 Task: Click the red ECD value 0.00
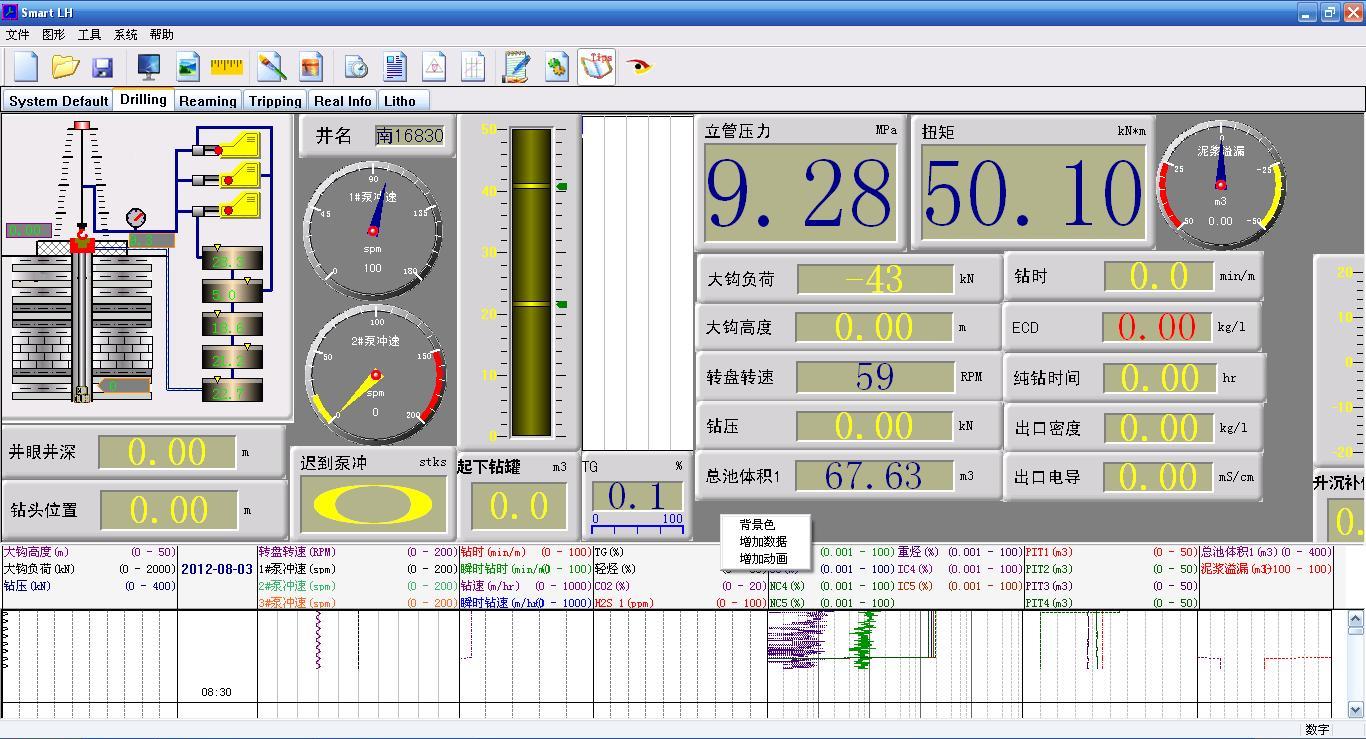coord(1158,327)
